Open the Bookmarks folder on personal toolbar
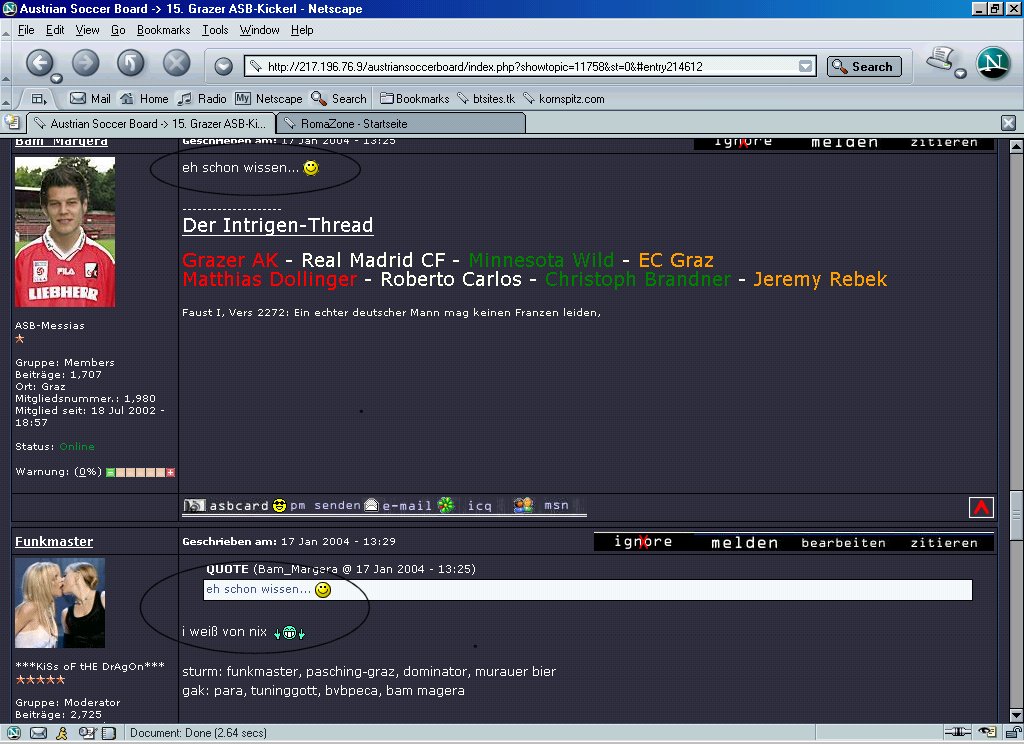Viewport: 1024px width, 744px height. point(415,99)
